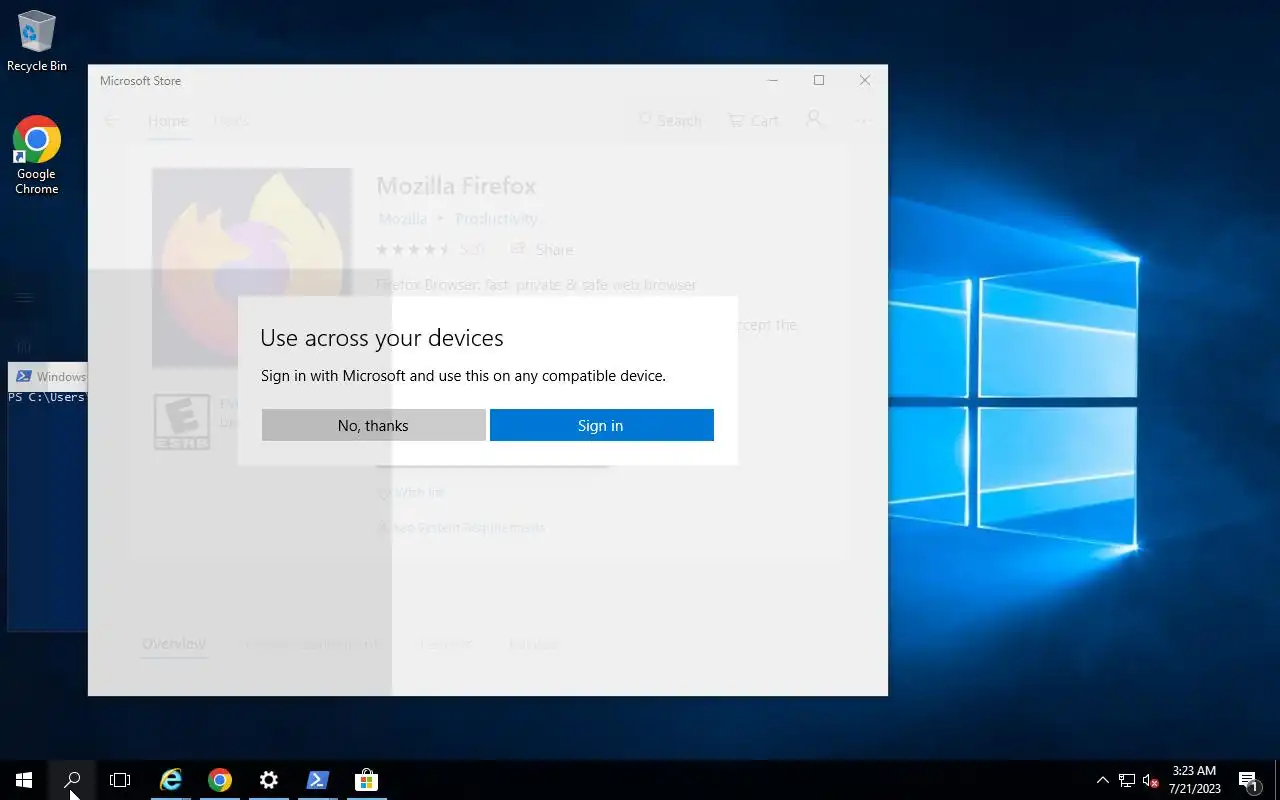Click the star rating for Mozilla Firefox
Image resolution: width=1280 pixels, height=800 pixels.
(x=413, y=249)
